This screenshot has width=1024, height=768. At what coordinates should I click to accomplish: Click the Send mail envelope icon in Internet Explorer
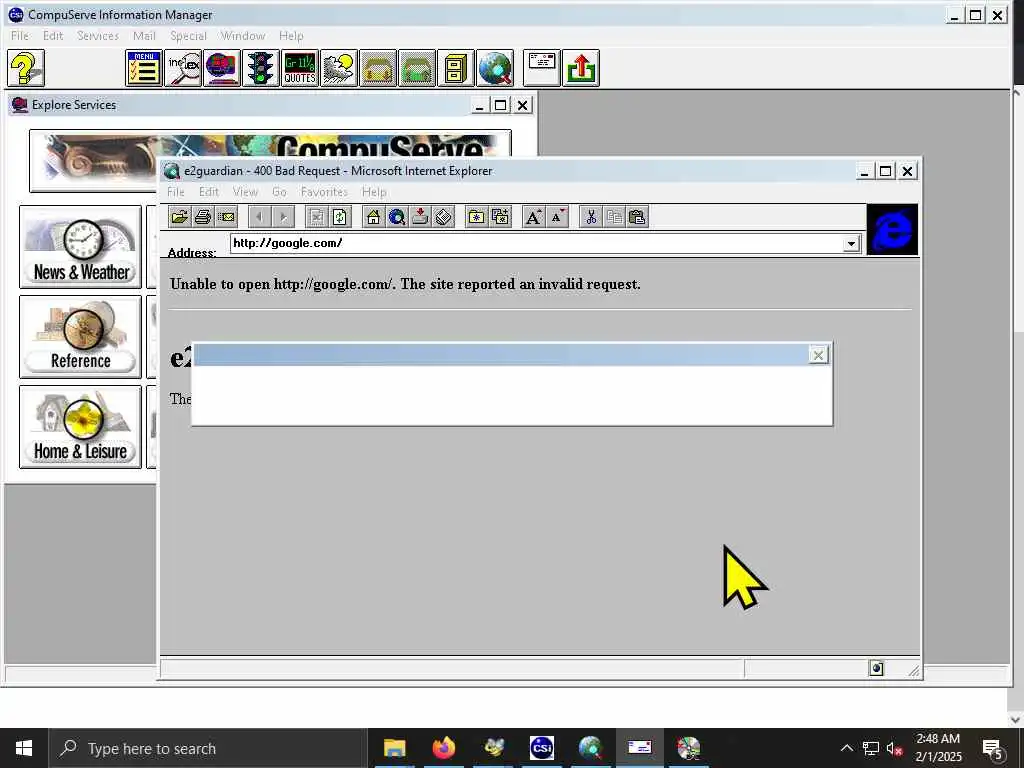click(227, 217)
